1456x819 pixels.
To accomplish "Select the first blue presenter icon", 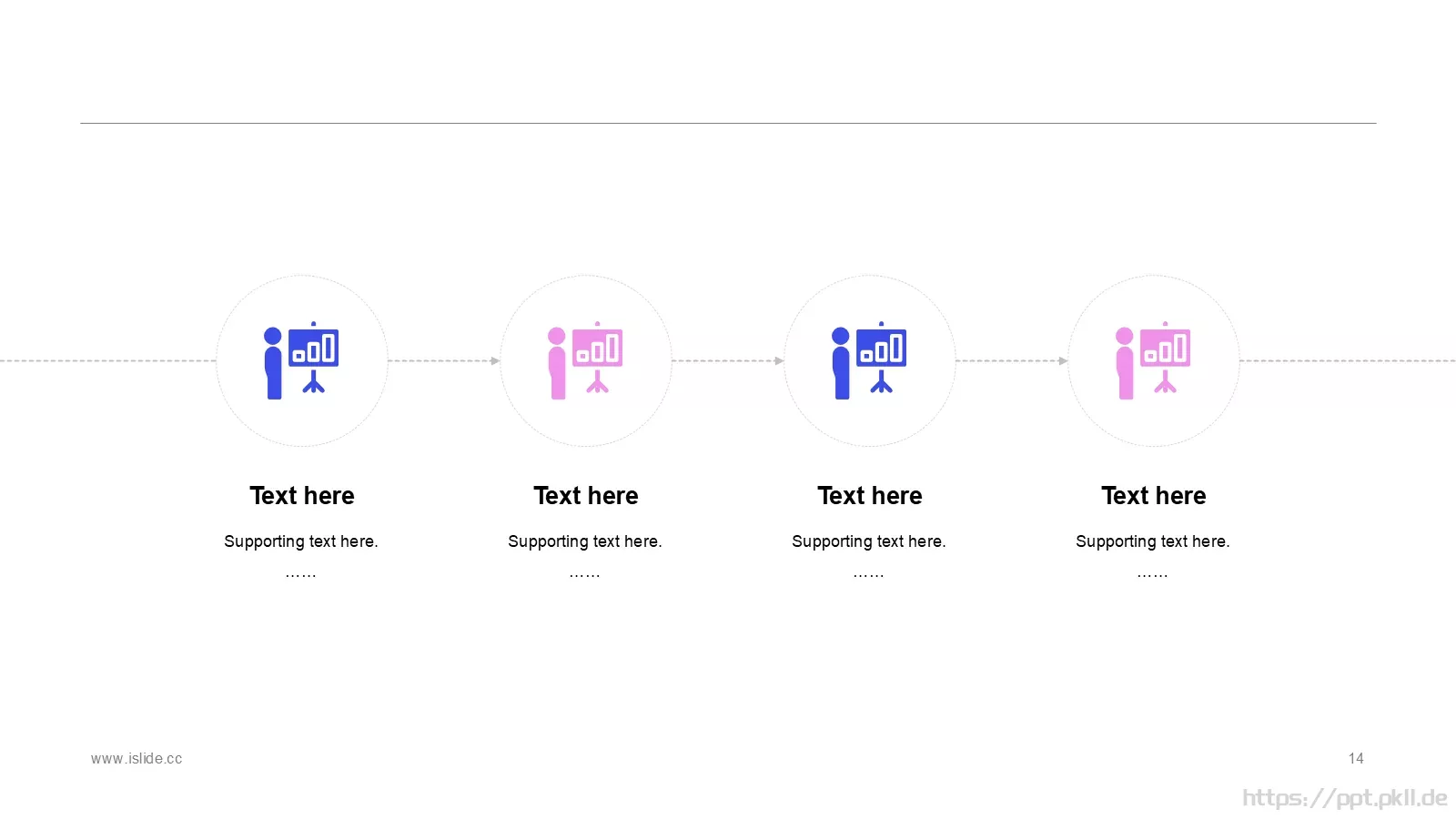I will coord(301,360).
